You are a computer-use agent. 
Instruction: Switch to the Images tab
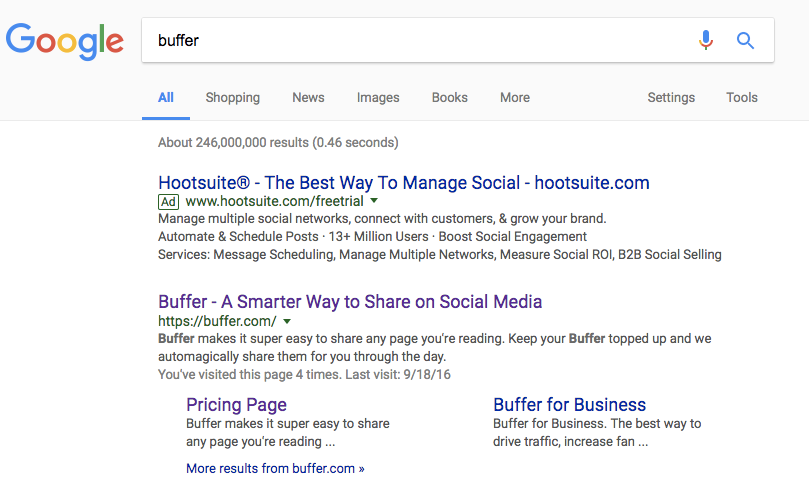tap(378, 98)
